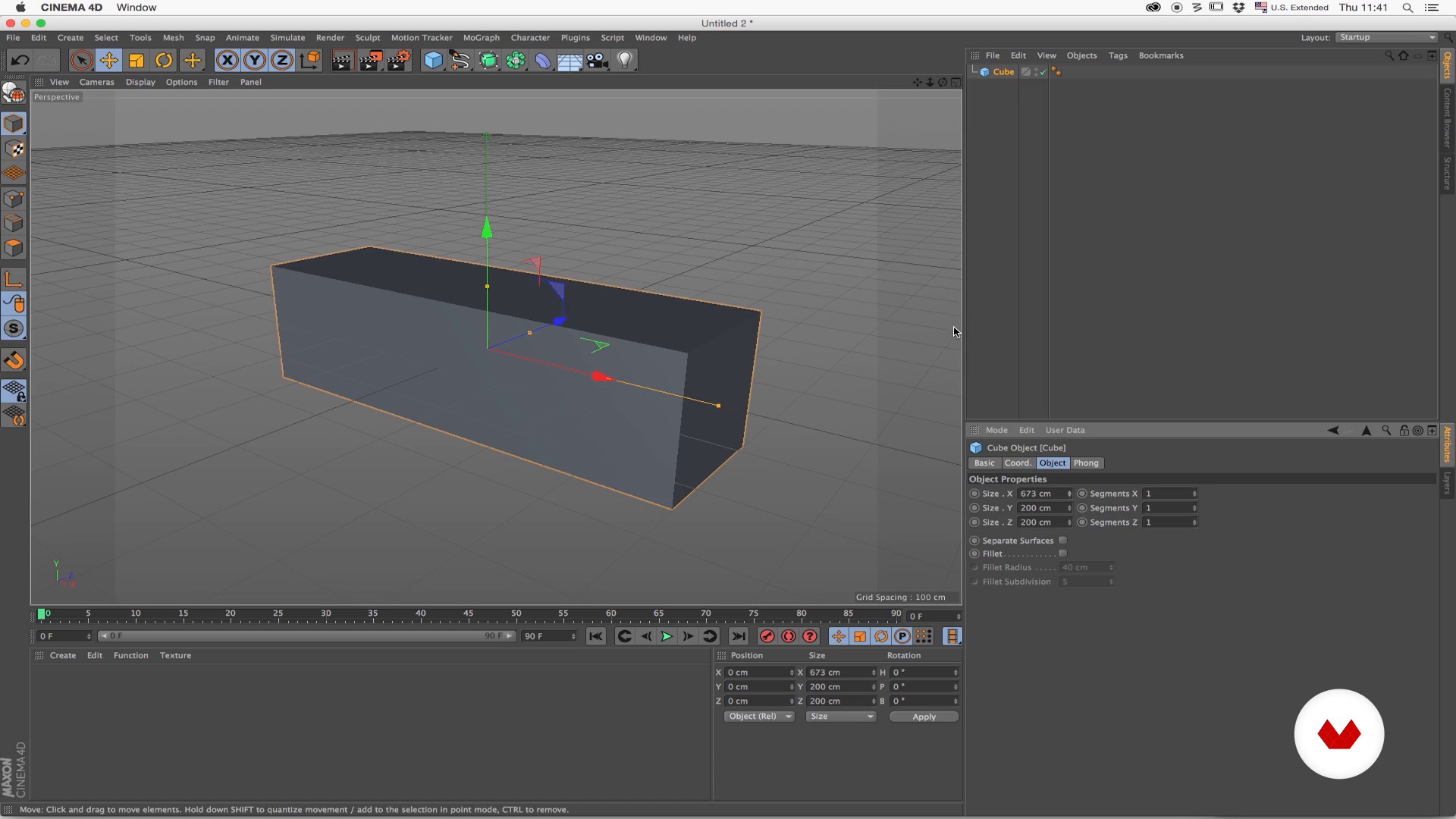Toggle Y-axis lock

pyautogui.click(x=255, y=61)
